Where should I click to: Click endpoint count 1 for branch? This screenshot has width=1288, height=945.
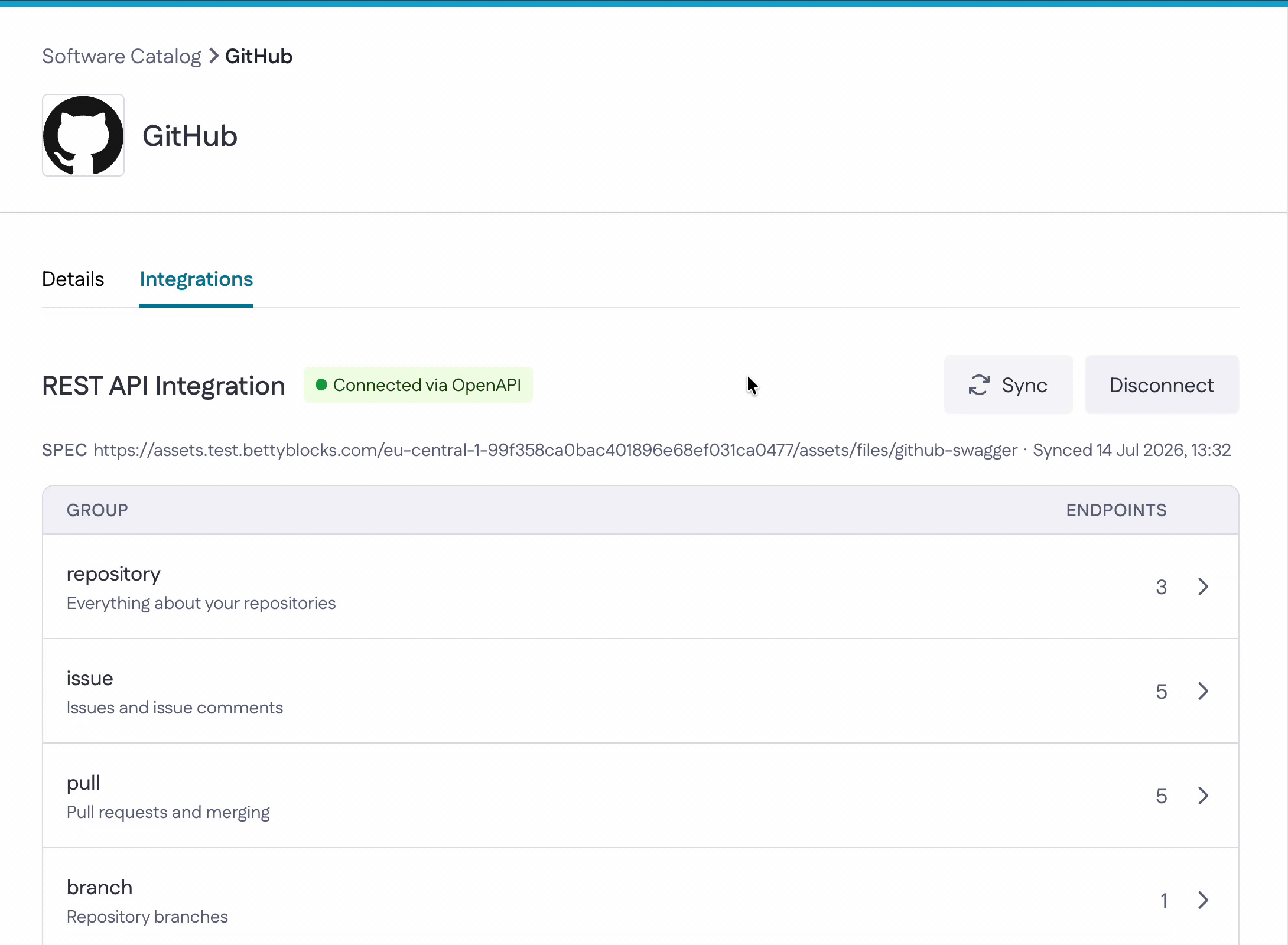(1163, 901)
